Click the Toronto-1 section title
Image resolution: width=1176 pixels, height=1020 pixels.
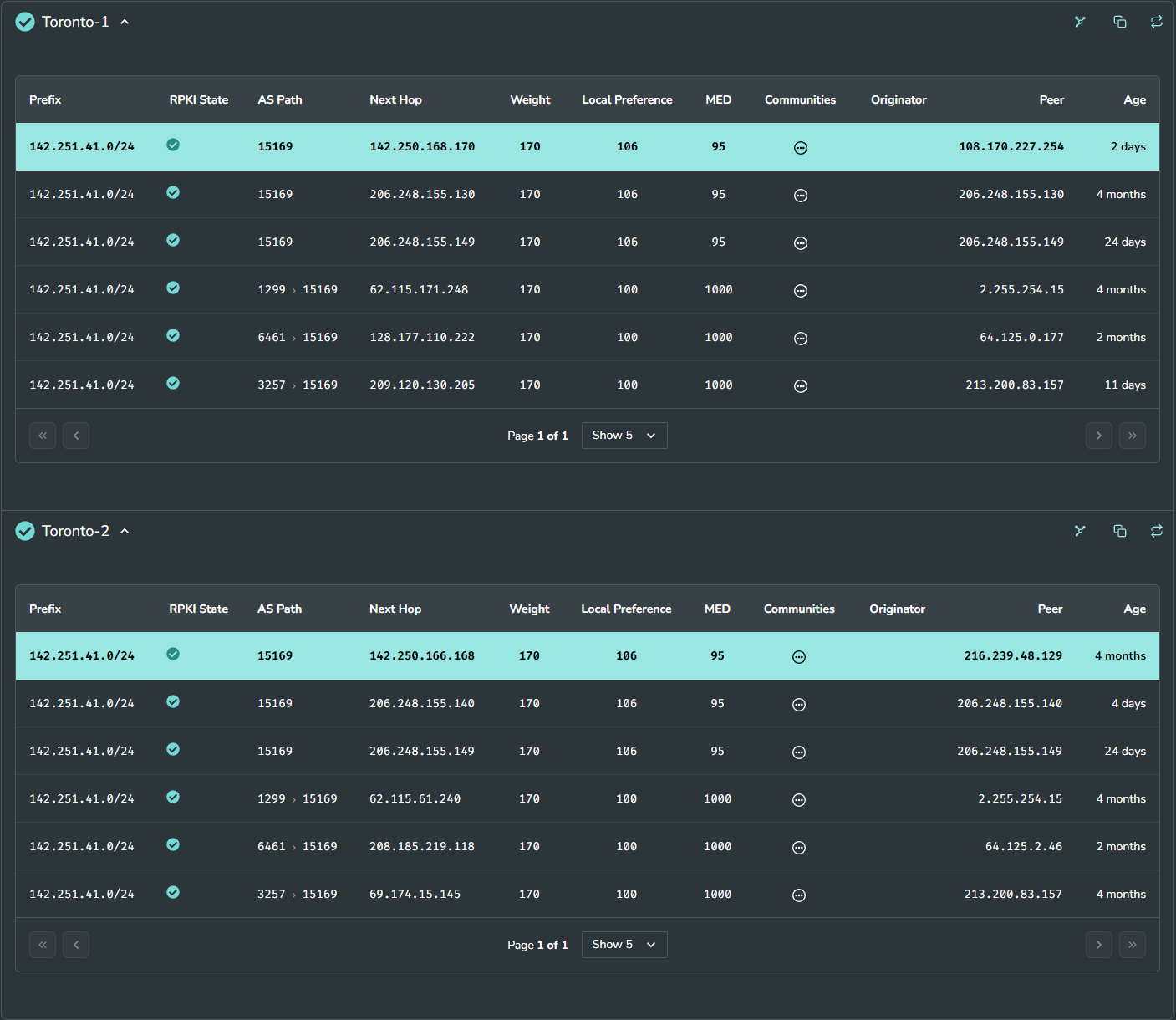[x=75, y=22]
